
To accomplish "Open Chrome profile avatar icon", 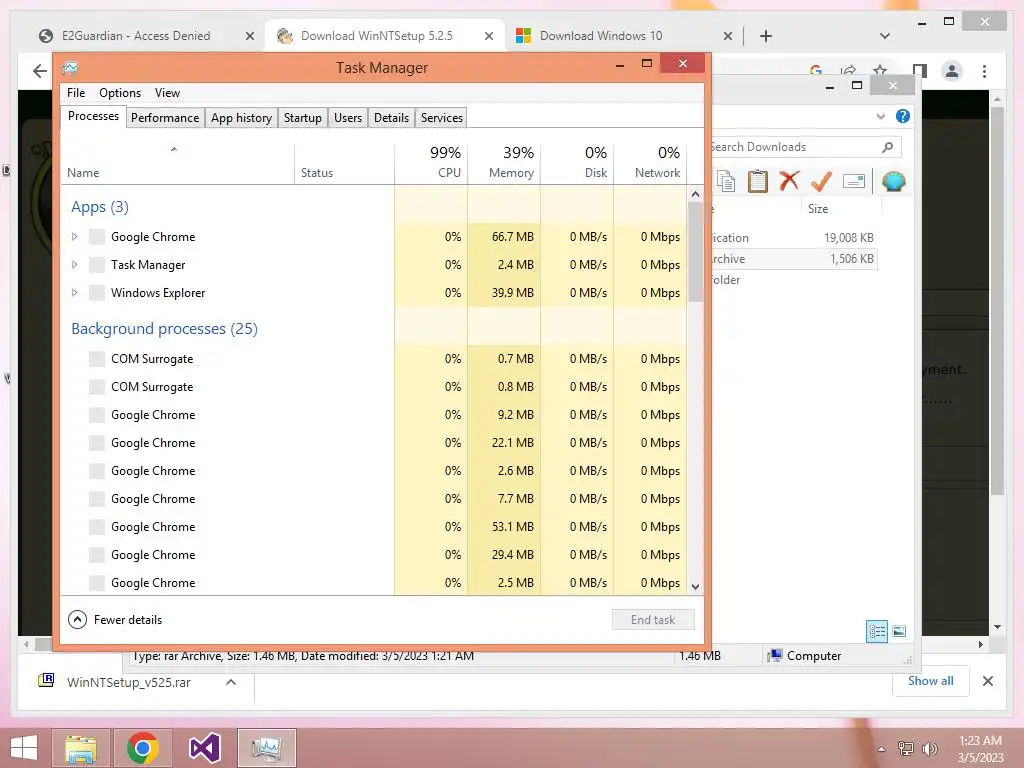I will click(x=952, y=71).
